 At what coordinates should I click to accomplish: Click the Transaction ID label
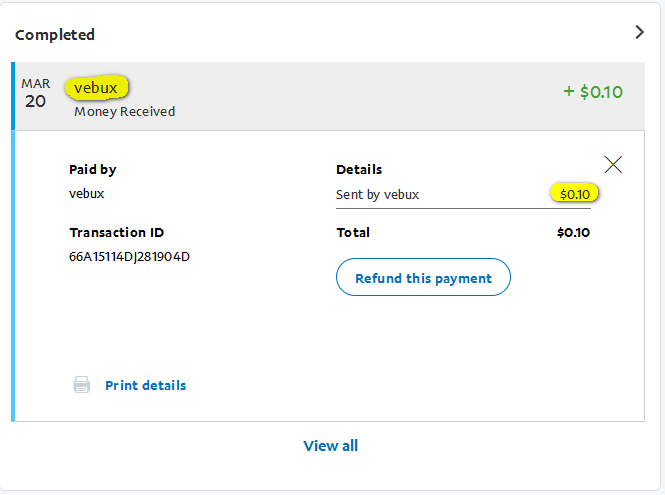pyautogui.click(x=116, y=232)
